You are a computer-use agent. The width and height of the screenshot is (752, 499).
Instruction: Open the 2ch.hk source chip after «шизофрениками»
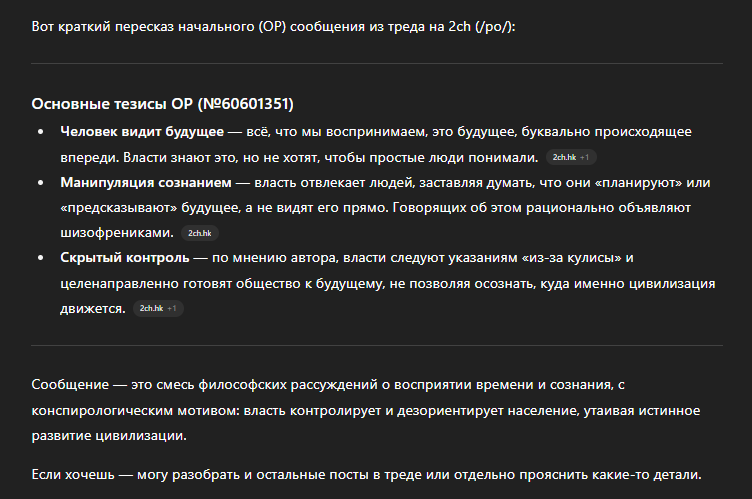[x=199, y=233]
